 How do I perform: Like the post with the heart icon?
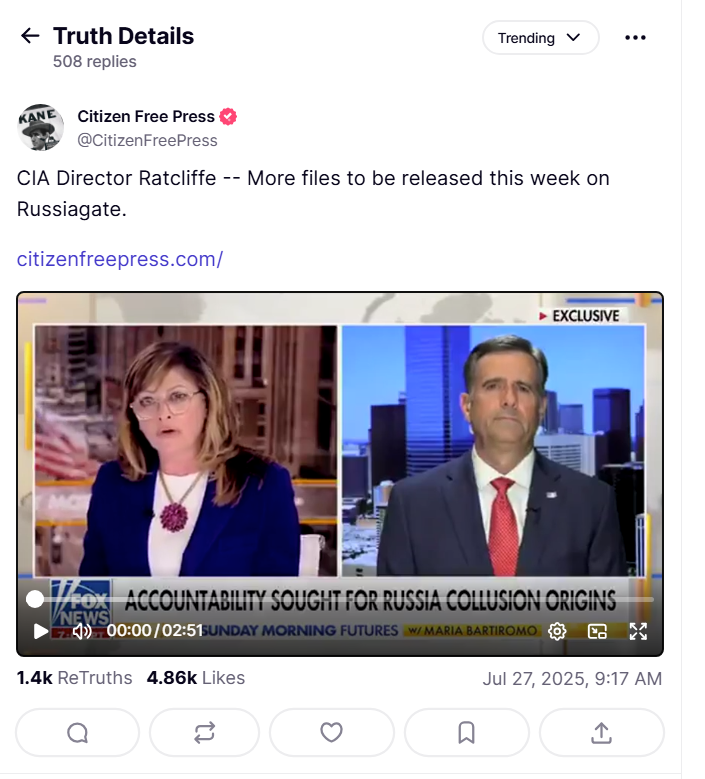coord(331,733)
